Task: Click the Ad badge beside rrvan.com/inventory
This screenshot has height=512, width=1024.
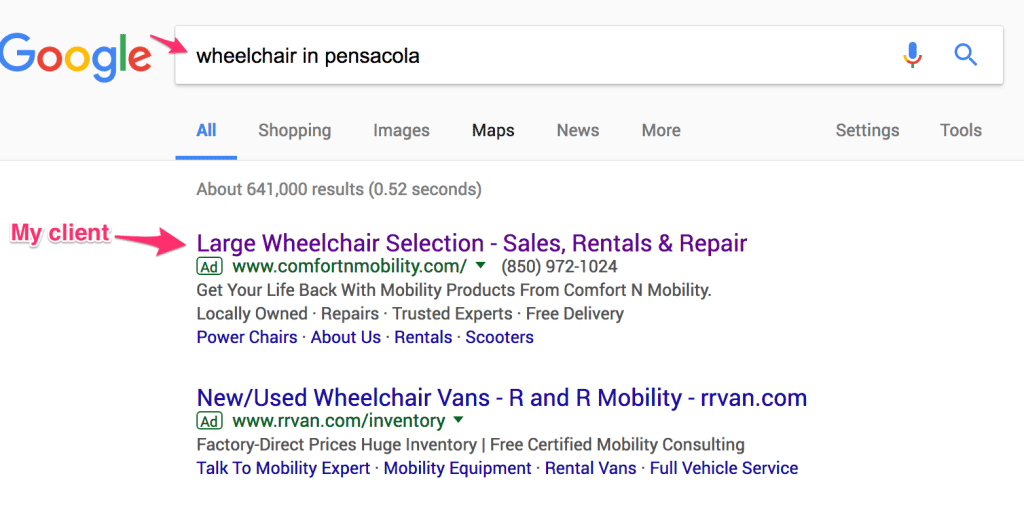Action: [x=210, y=421]
